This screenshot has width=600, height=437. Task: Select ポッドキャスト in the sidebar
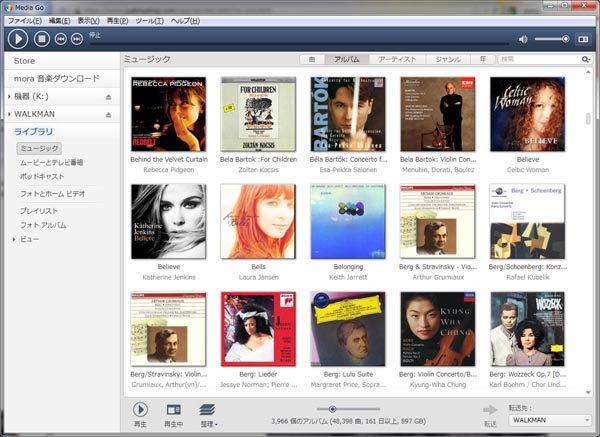click(42, 177)
